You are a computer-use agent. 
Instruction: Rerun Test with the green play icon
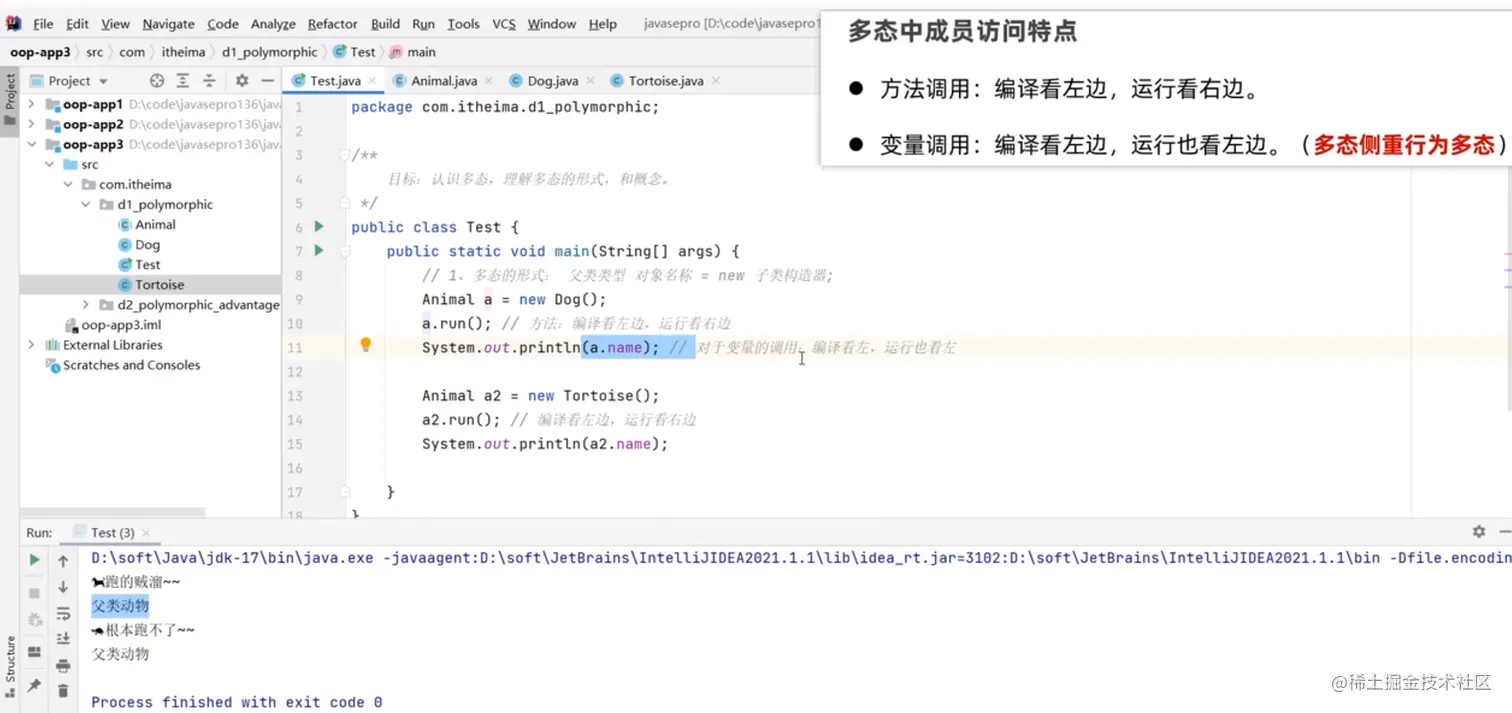35,561
